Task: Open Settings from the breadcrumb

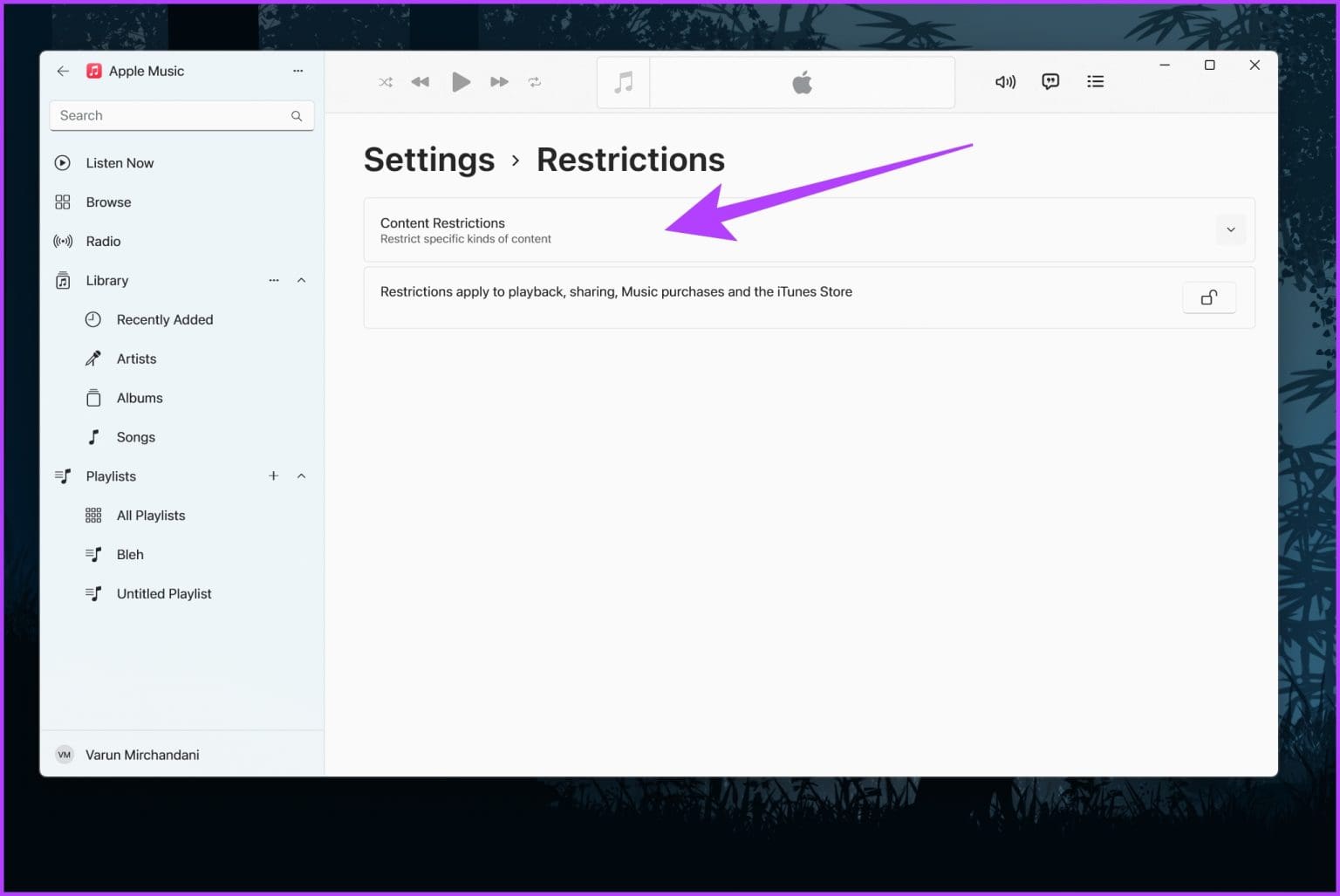Action: coord(429,160)
